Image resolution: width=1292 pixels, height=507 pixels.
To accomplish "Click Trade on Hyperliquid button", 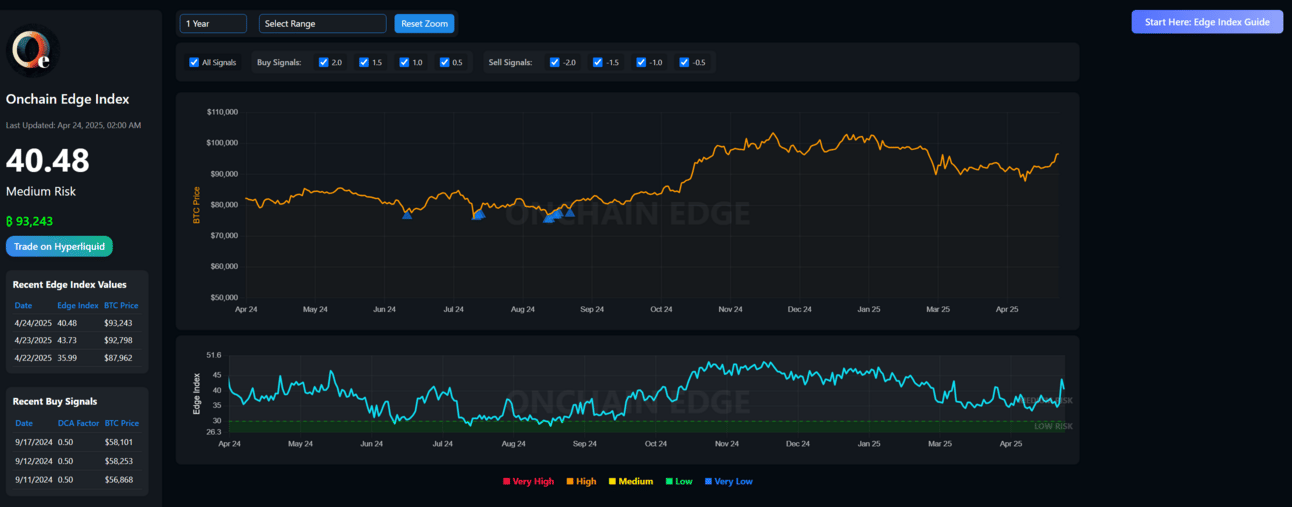I will pos(59,246).
